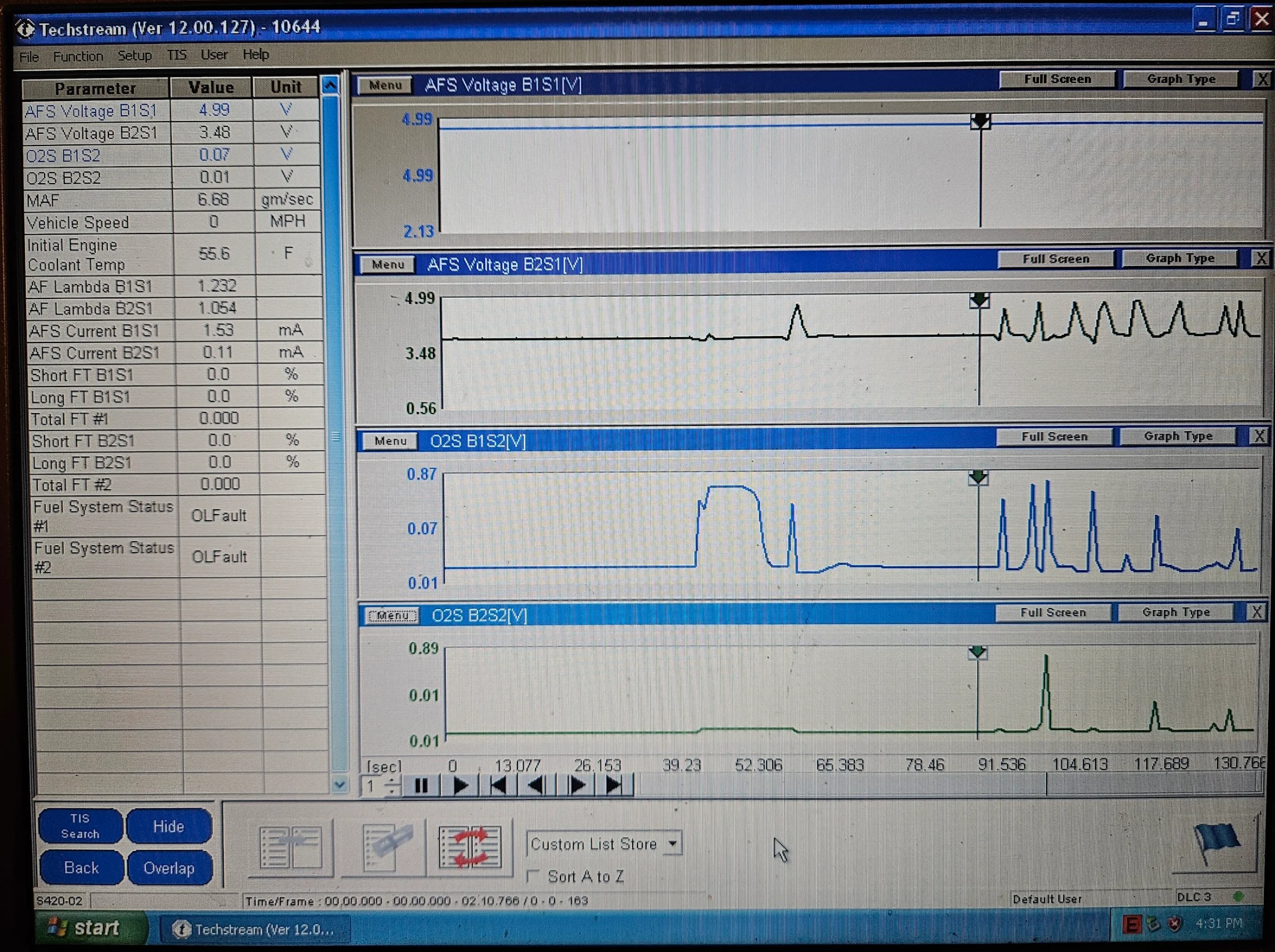Open the Help menu
1275x952 pixels.
point(256,54)
